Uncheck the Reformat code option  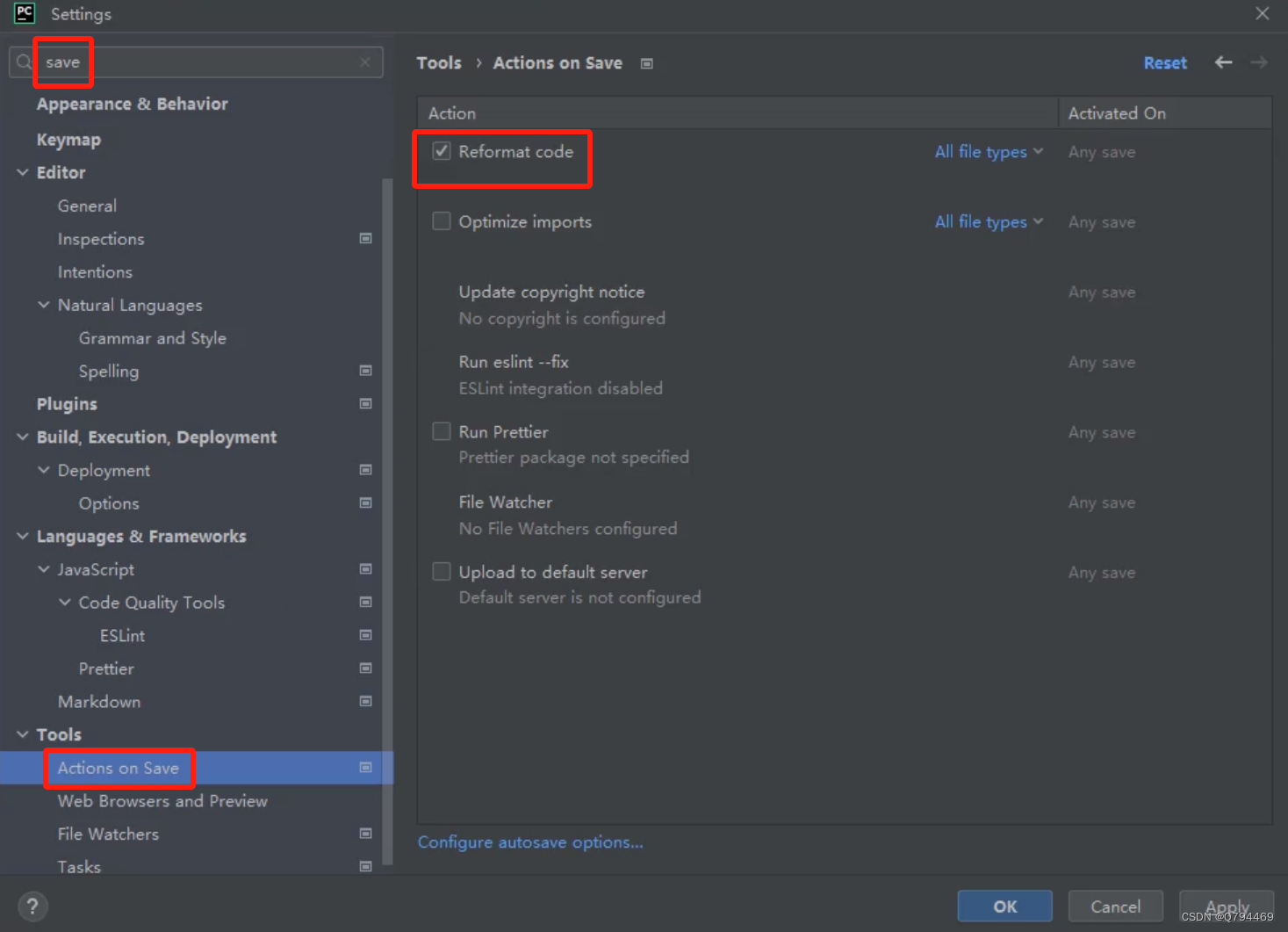coord(442,151)
